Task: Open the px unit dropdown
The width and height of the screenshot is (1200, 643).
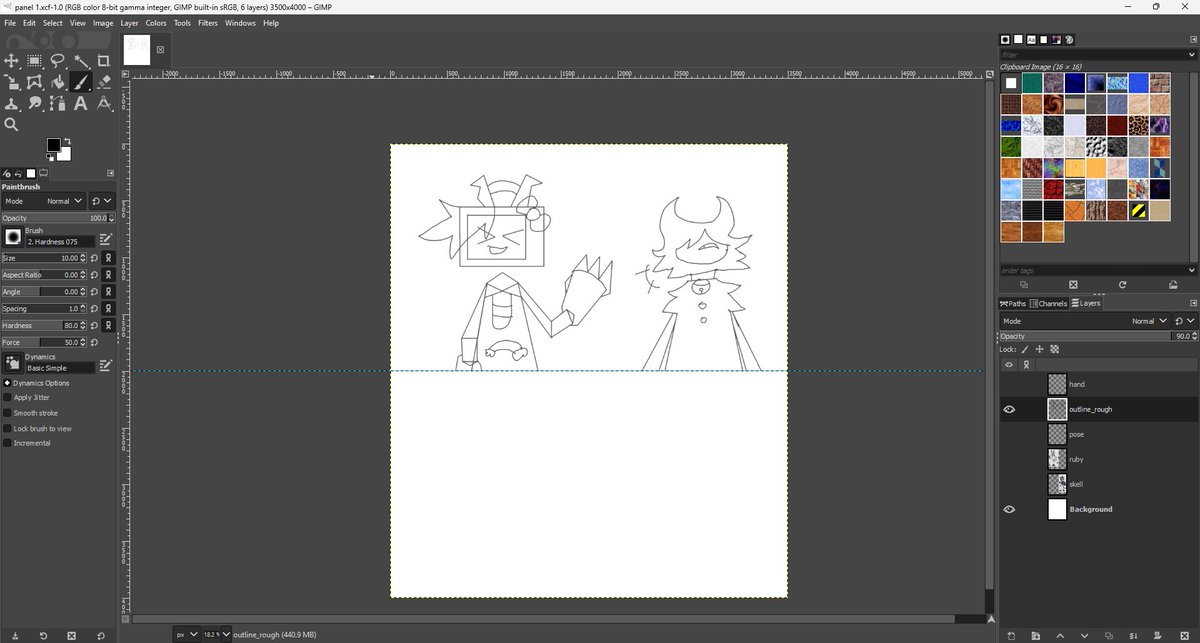Action: click(186, 635)
